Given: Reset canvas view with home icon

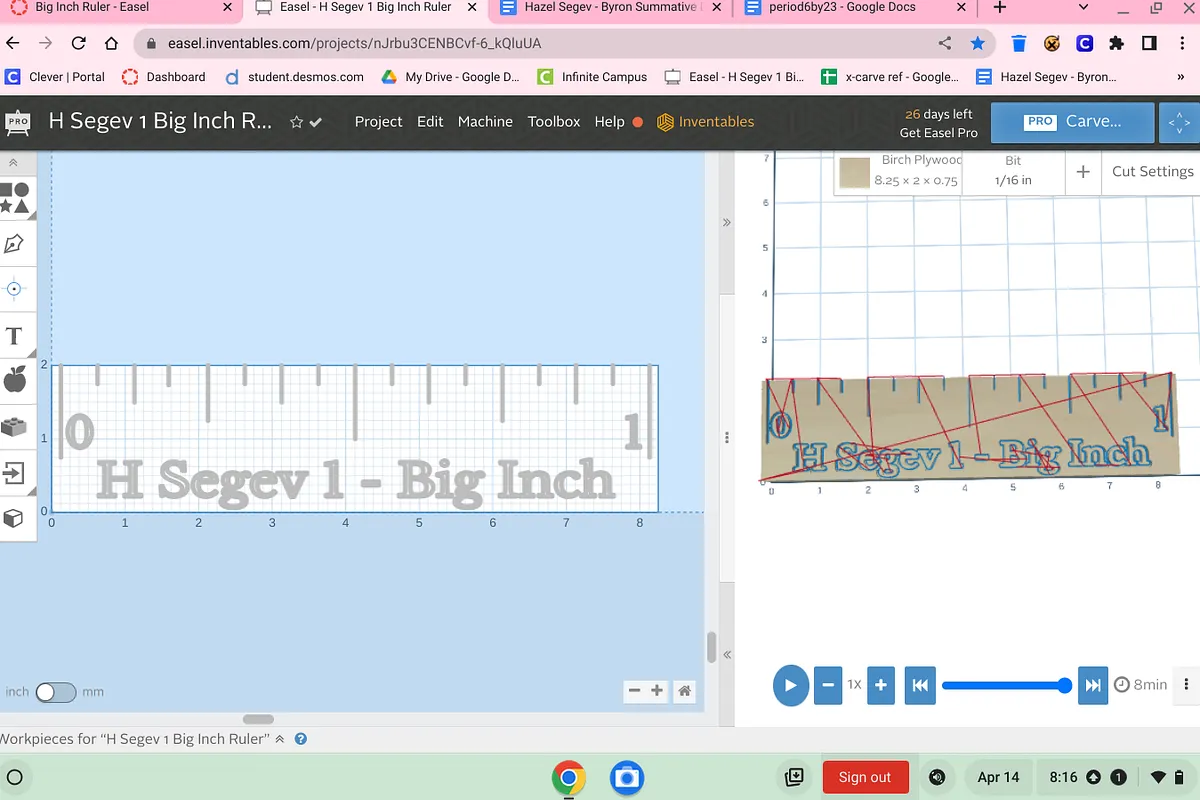Looking at the screenshot, I should coord(685,691).
